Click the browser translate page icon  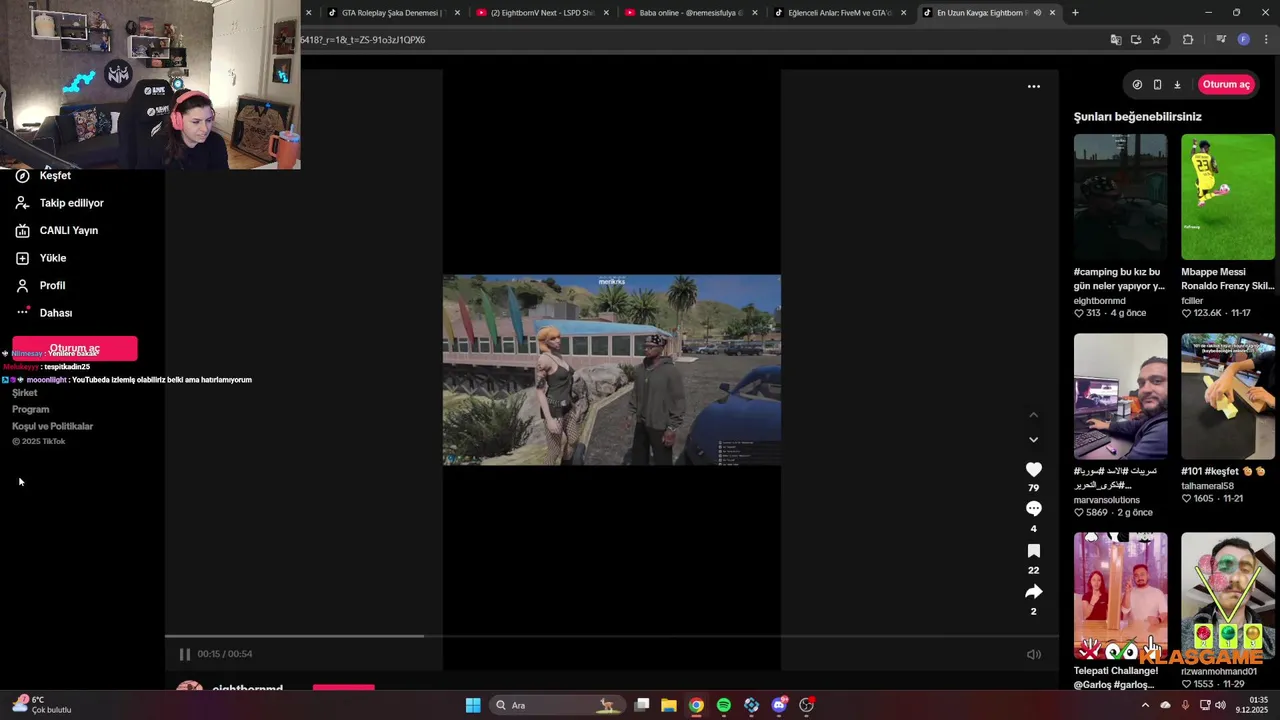click(x=1116, y=40)
